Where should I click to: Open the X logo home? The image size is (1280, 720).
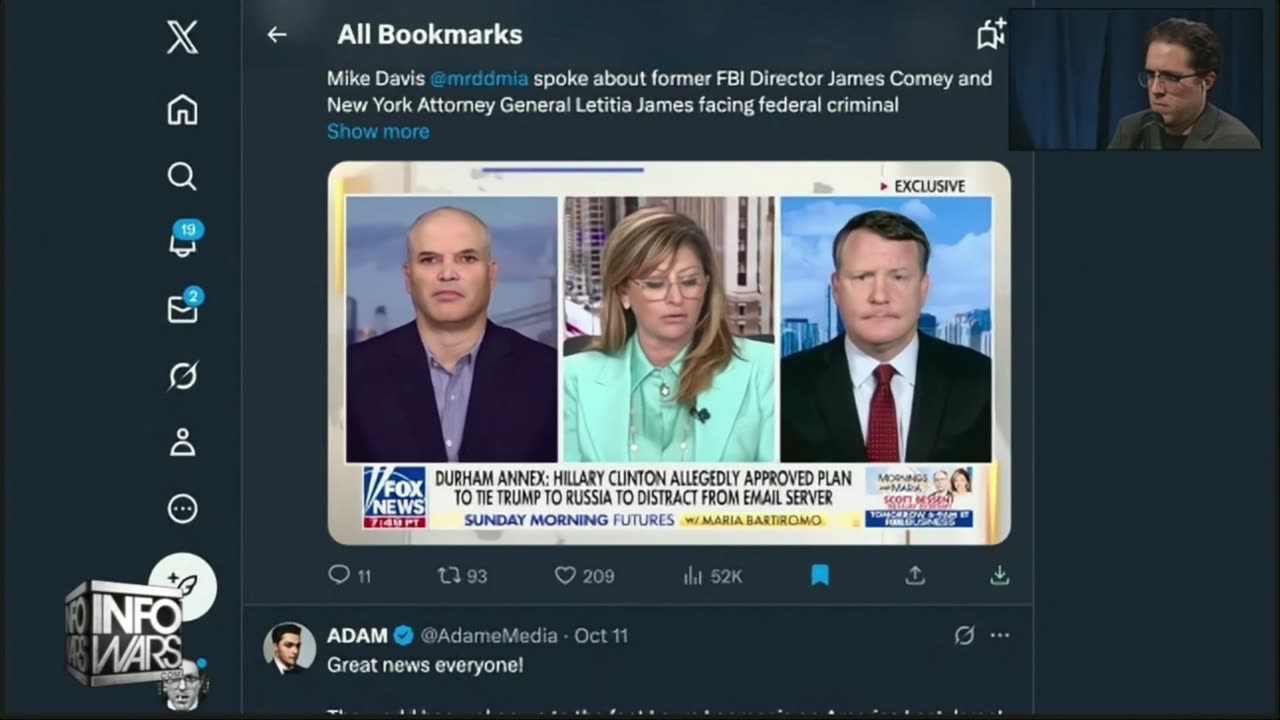pos(182,38)
